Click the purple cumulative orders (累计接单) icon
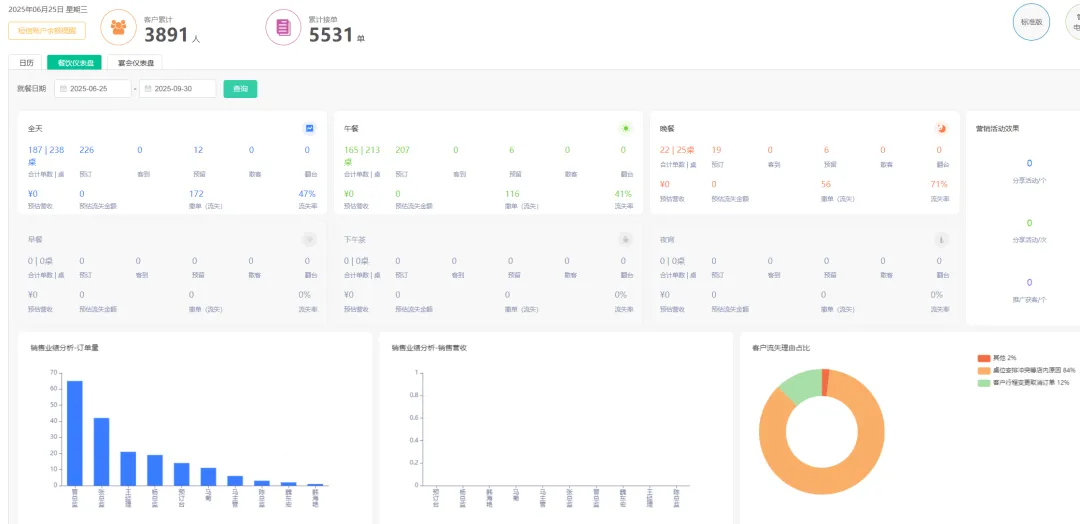This screenshot has width=1080, height=524. coord(283,26)
